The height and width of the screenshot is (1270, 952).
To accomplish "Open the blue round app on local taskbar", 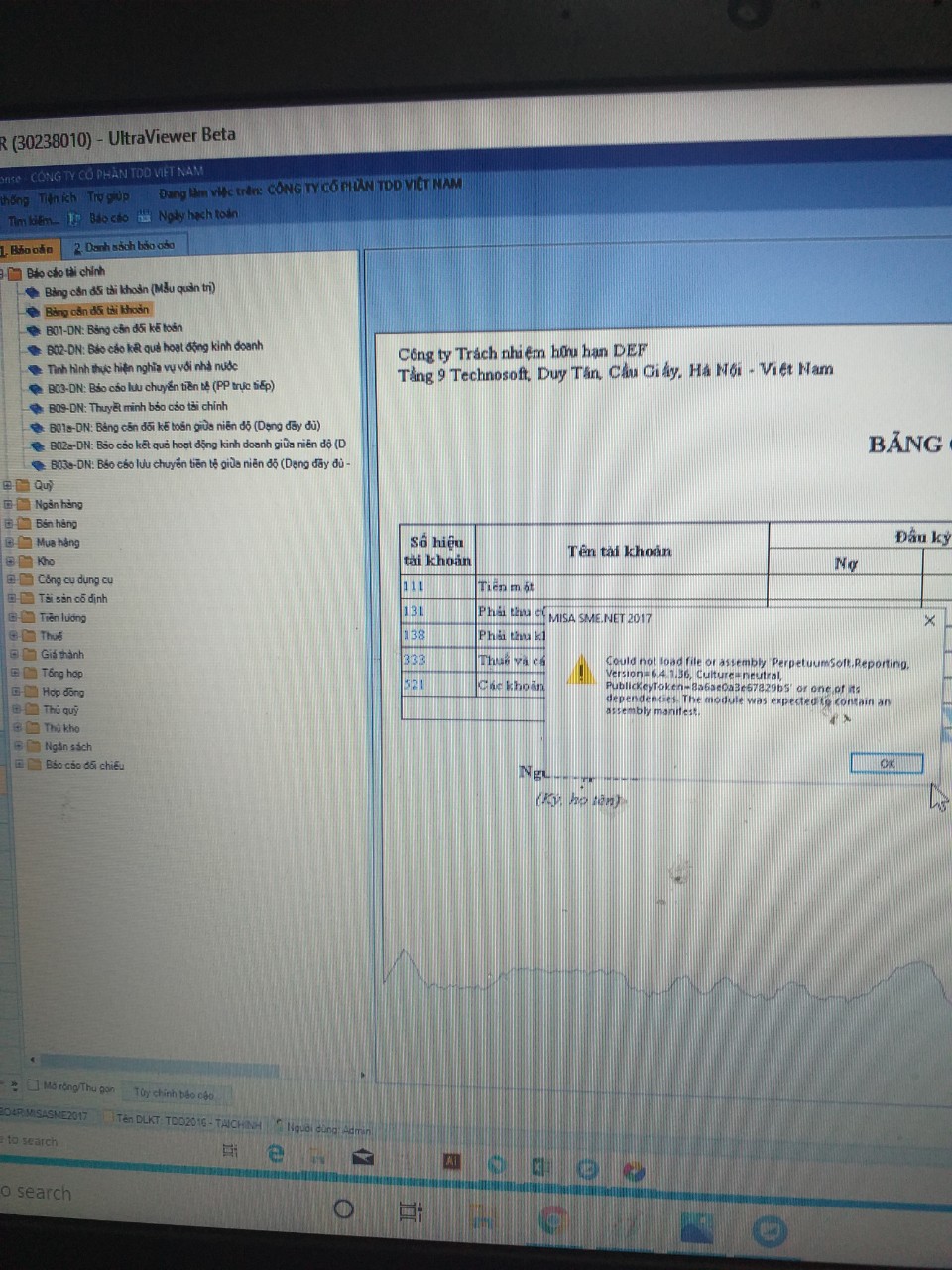I will pyautogui.click(x=769, y=1231).
